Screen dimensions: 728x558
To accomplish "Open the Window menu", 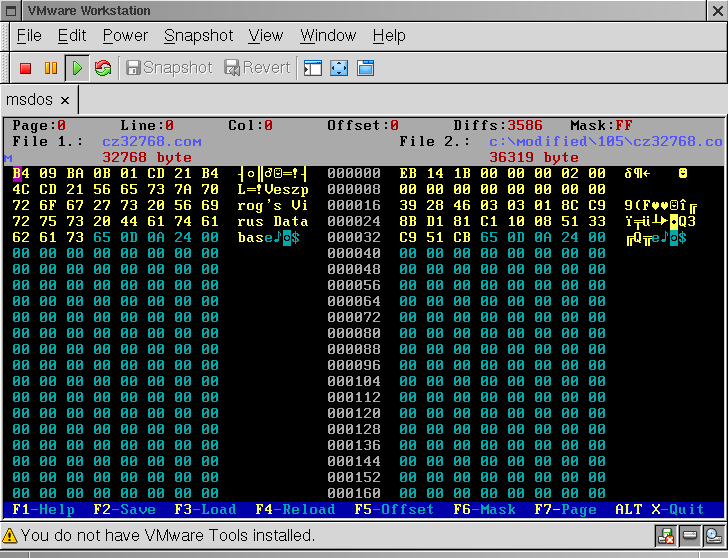I will point(328,36).
